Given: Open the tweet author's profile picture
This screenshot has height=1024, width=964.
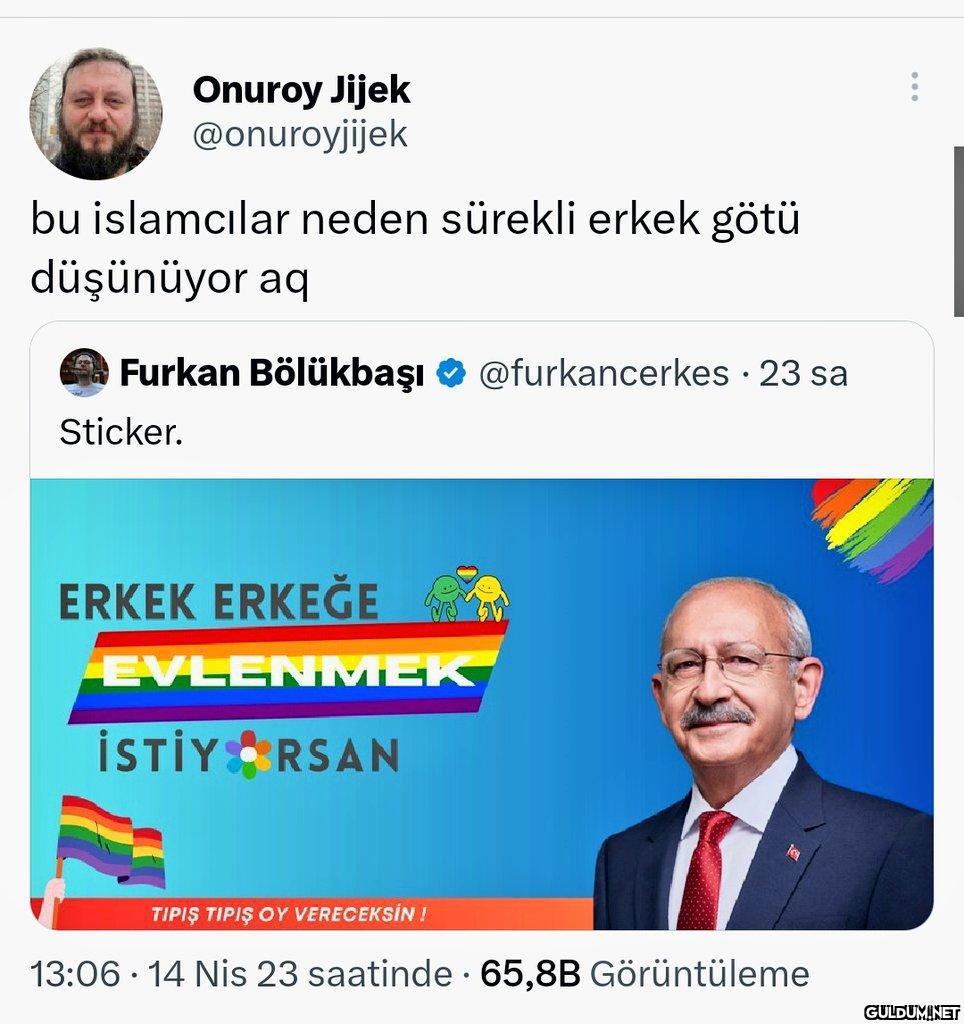Looking at the screenshot, I should coord(96,113).
